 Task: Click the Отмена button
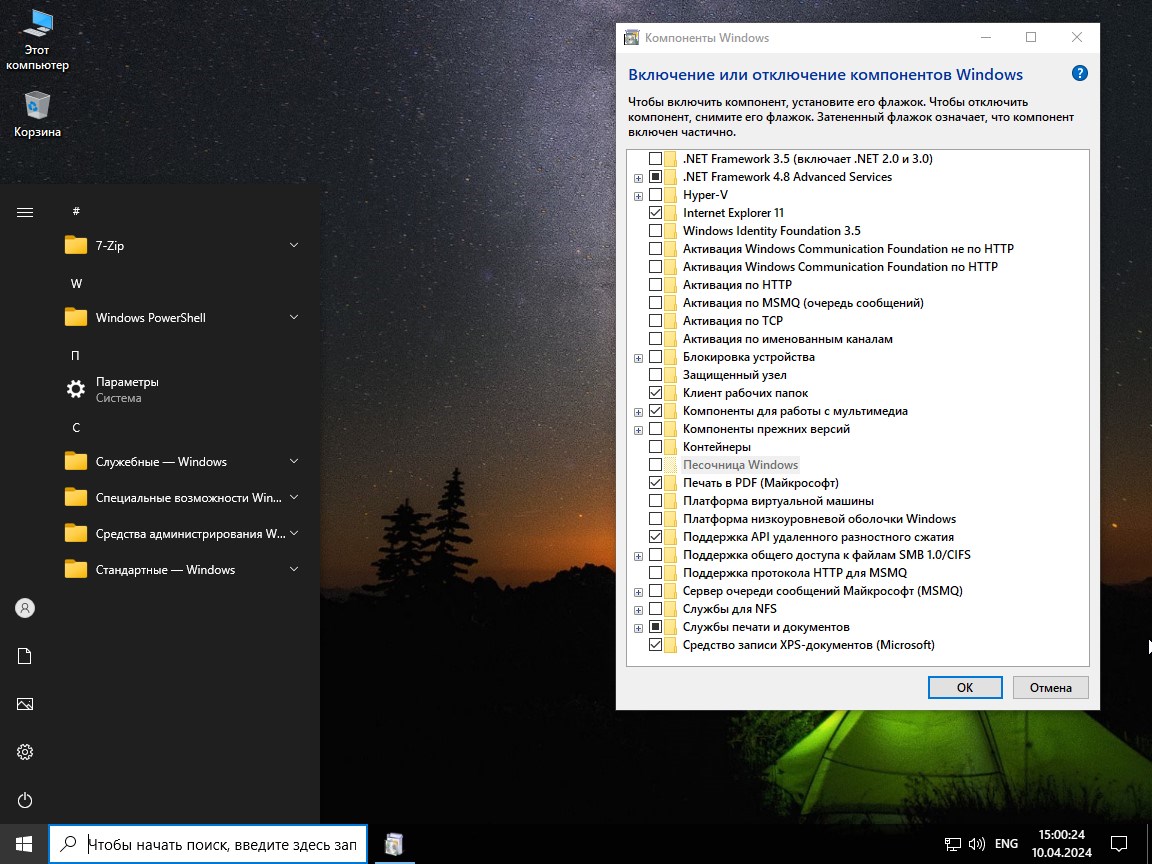click(x=1050, y=688)
